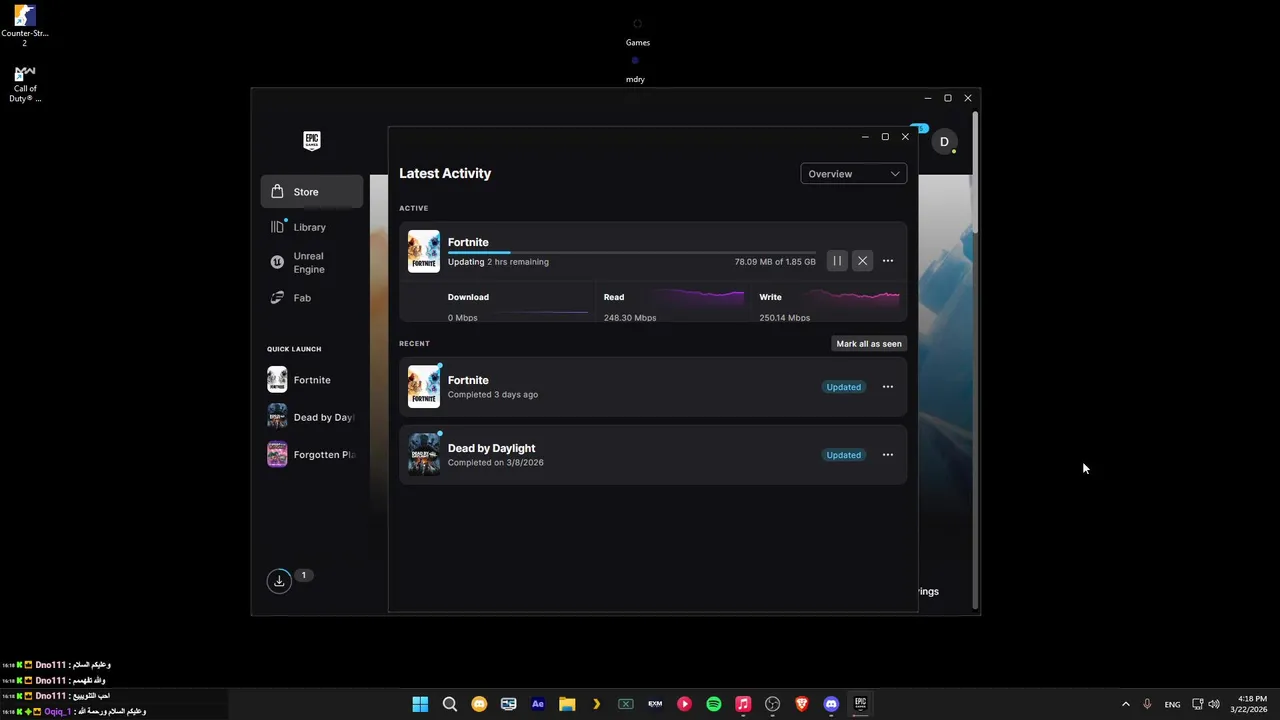Open volume control in system tray
Screen dimensions: 1280x720
(x=1215, y=704)
